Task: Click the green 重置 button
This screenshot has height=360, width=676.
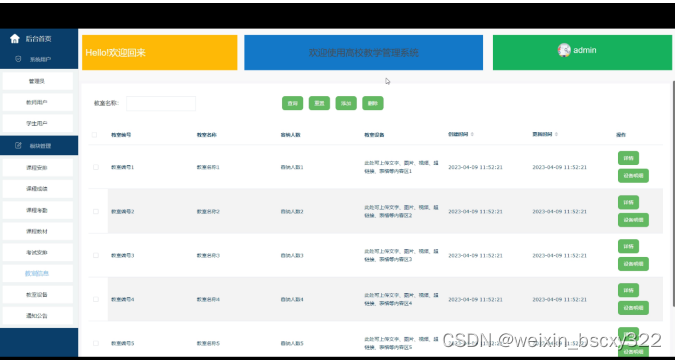Action: pos(319,103)
